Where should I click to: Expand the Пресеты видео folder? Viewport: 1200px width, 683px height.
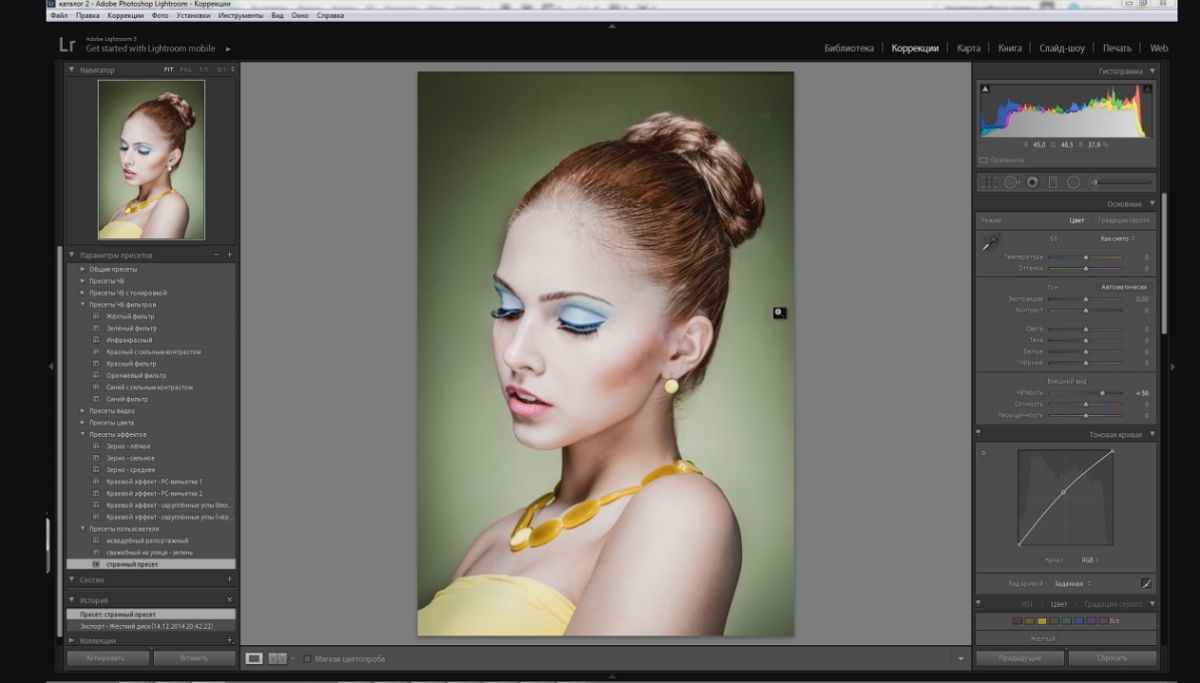click(82, 411)
